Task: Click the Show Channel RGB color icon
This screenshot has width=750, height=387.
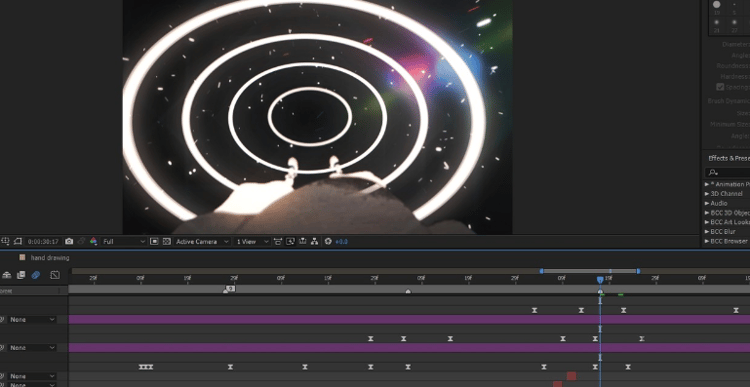Action: pyautogui.click(x=94, y=242)
